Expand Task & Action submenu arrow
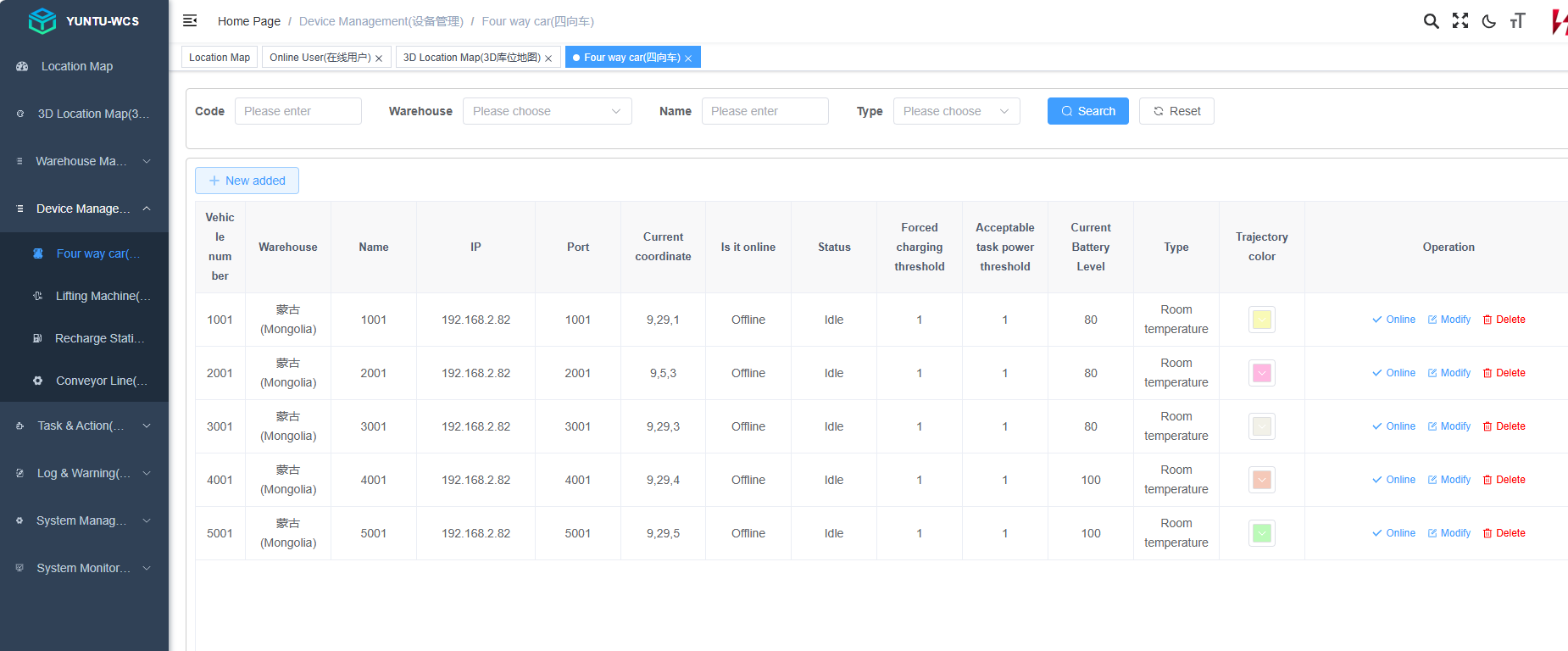Screen dimensions: 1568x651 click(147, 426)
